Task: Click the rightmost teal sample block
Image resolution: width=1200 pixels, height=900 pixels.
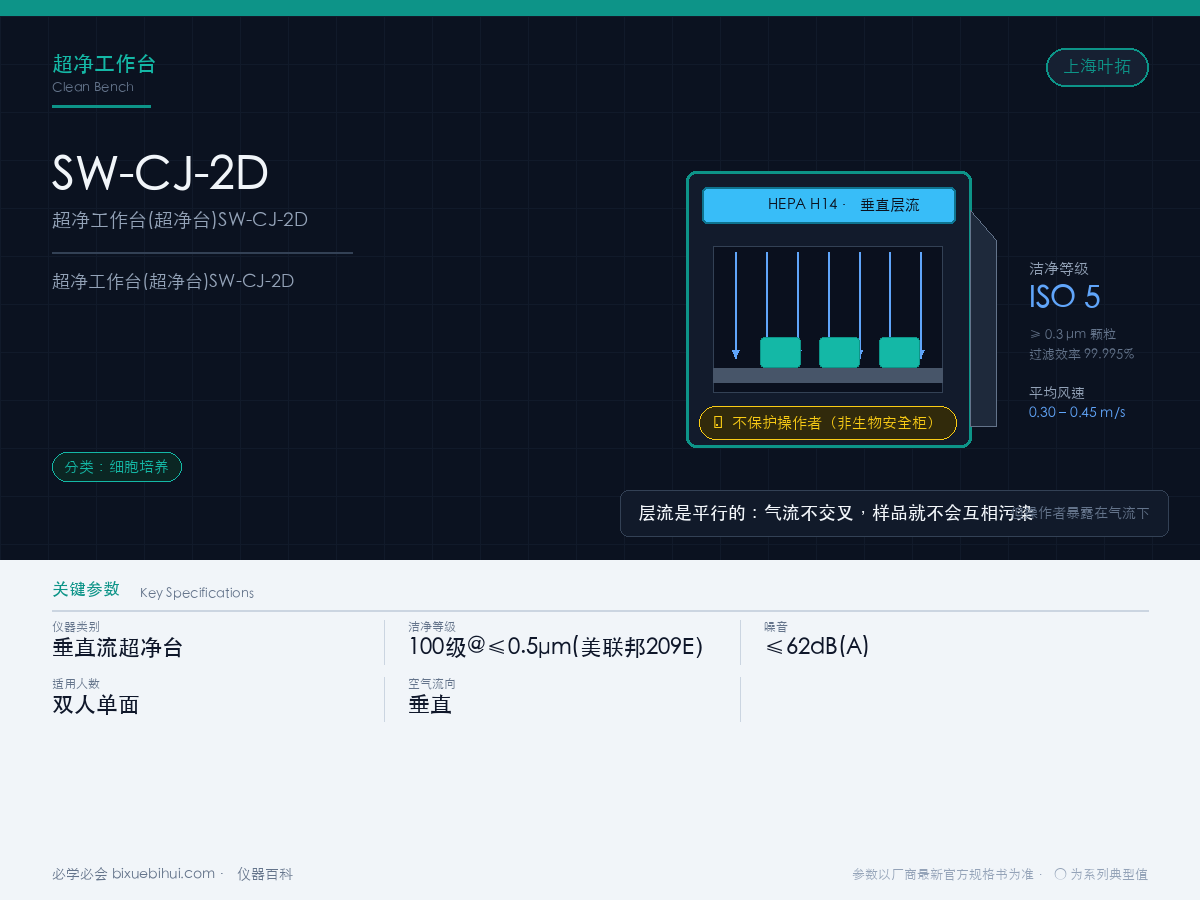Action: coord(899,352)
